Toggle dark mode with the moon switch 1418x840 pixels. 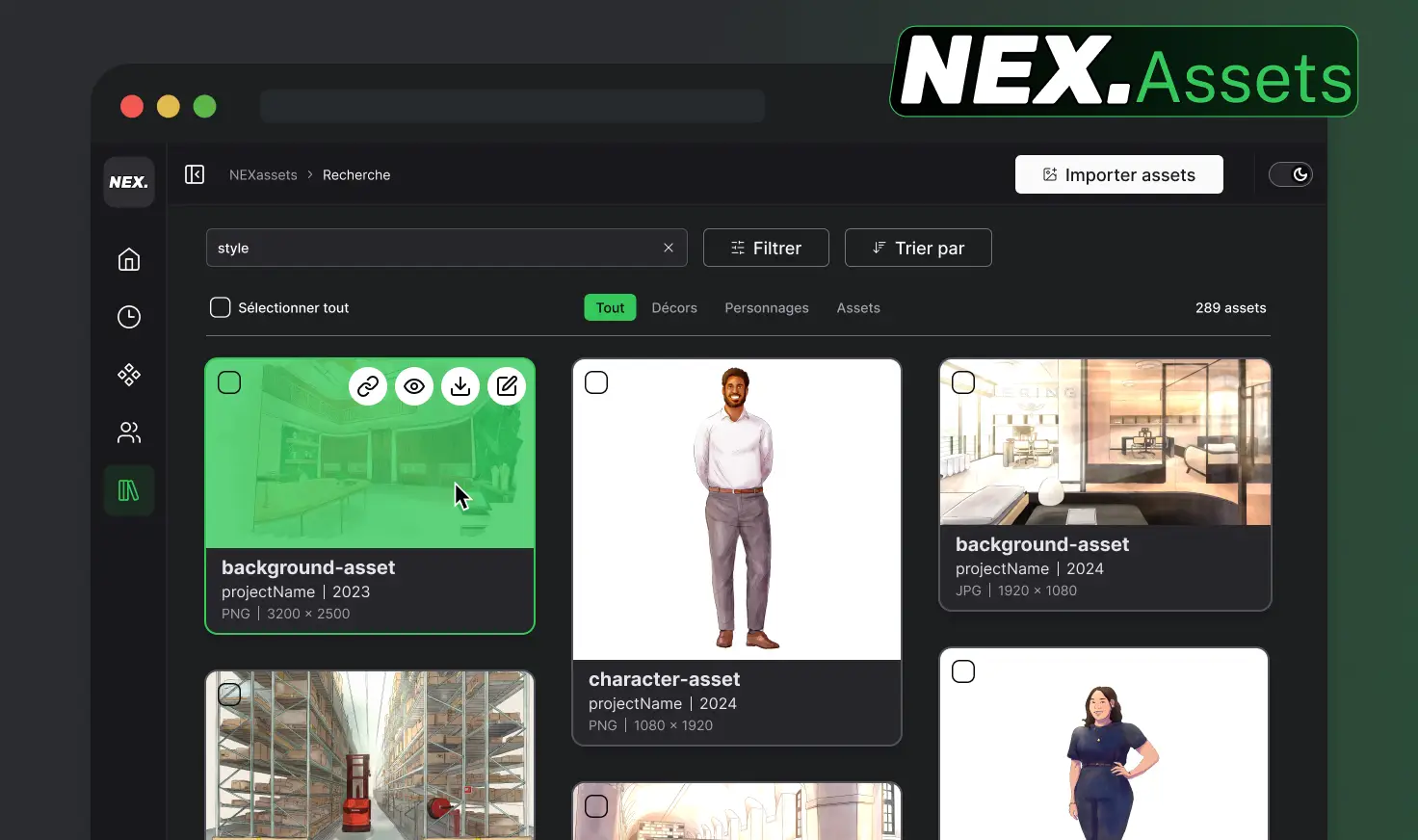(x=1291, y=174)
